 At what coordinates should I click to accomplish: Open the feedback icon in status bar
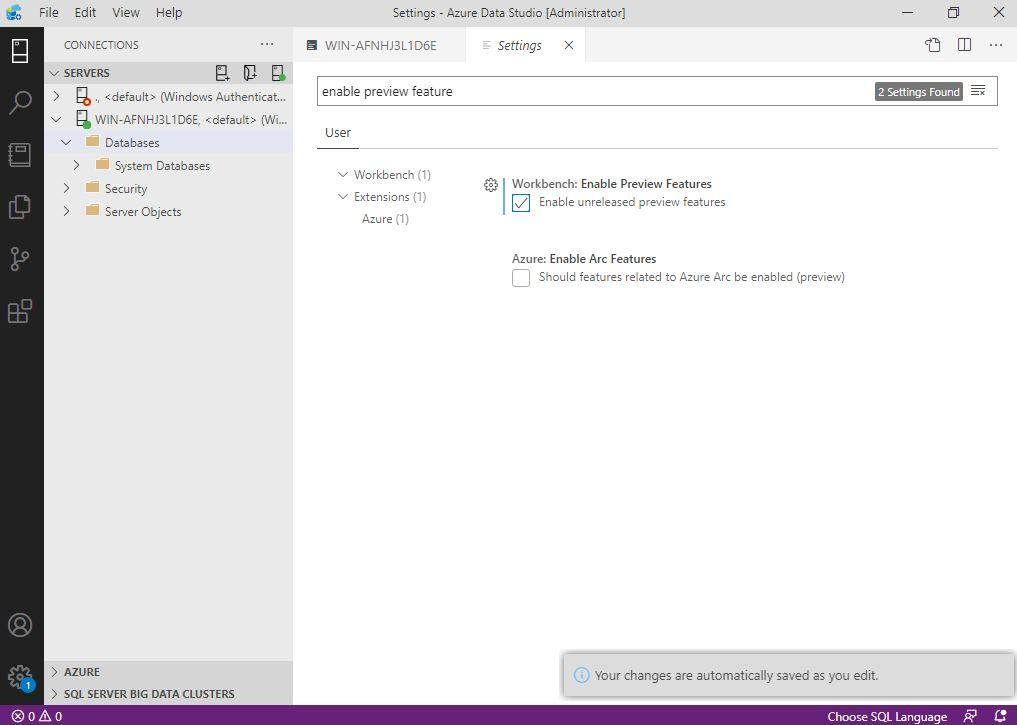point(970,716)
